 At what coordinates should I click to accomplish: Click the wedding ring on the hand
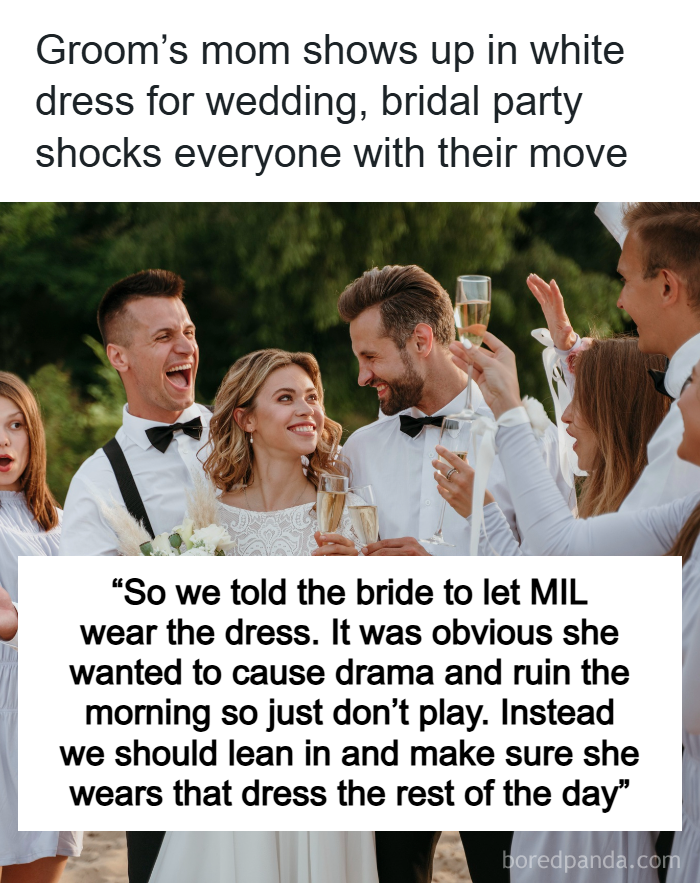pos(452,473)
